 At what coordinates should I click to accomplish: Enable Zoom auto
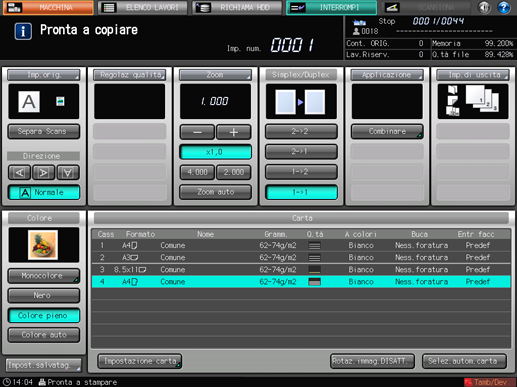coord(215,192)
